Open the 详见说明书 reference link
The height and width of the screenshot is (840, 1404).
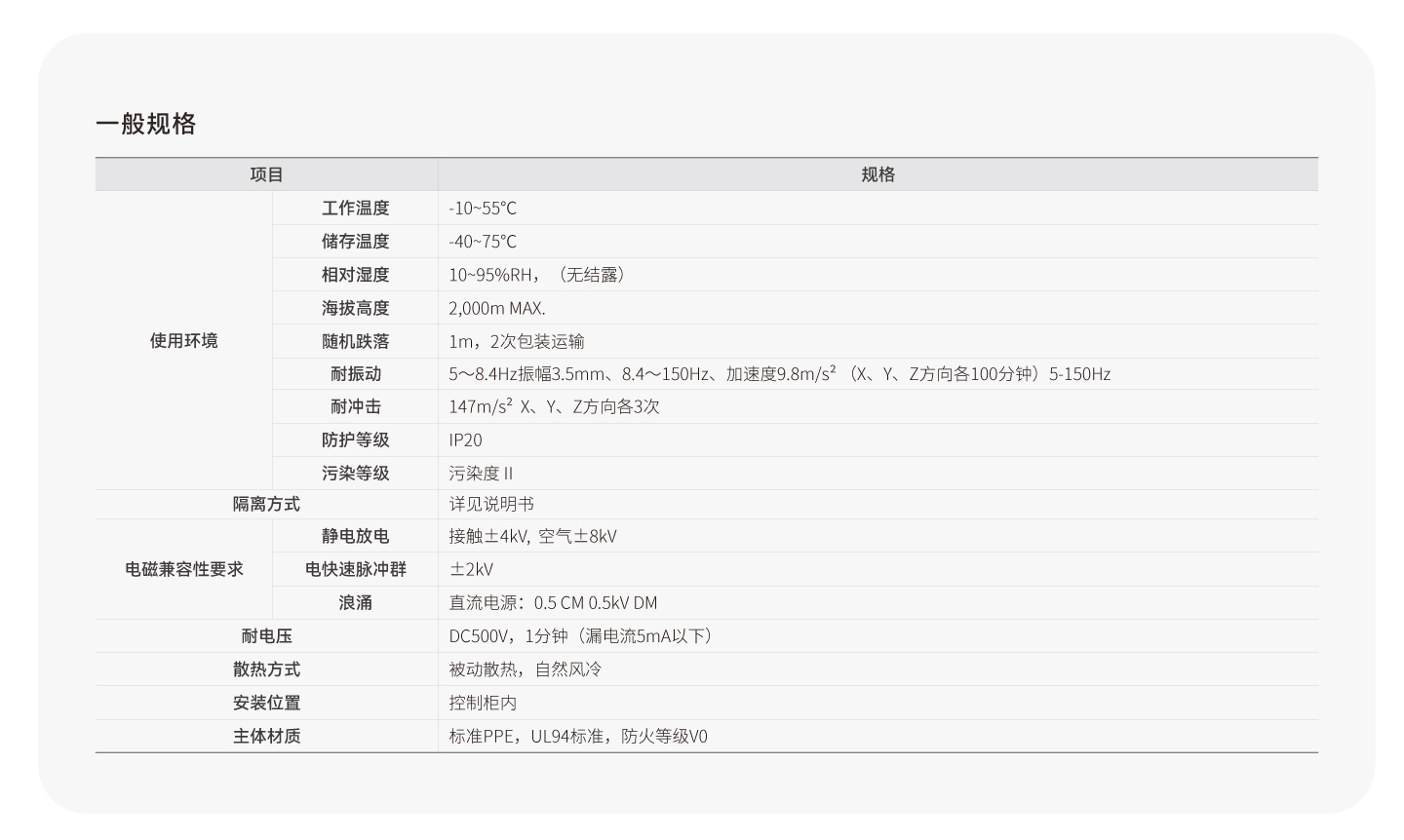click(482, 504)
